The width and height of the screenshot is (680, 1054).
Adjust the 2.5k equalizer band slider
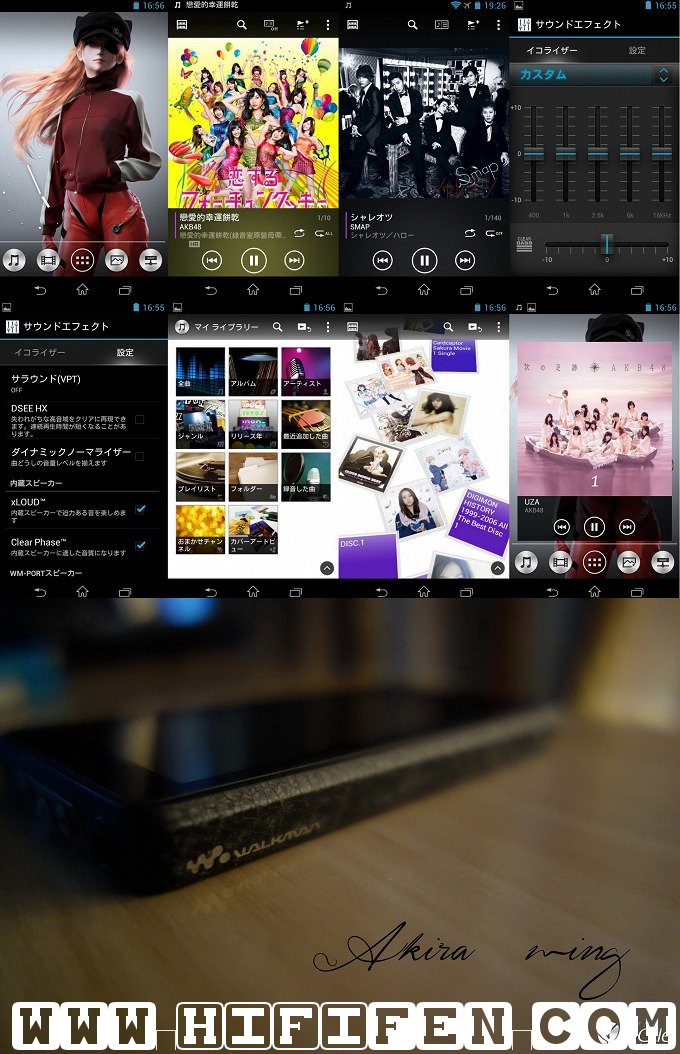click(597, 154)
